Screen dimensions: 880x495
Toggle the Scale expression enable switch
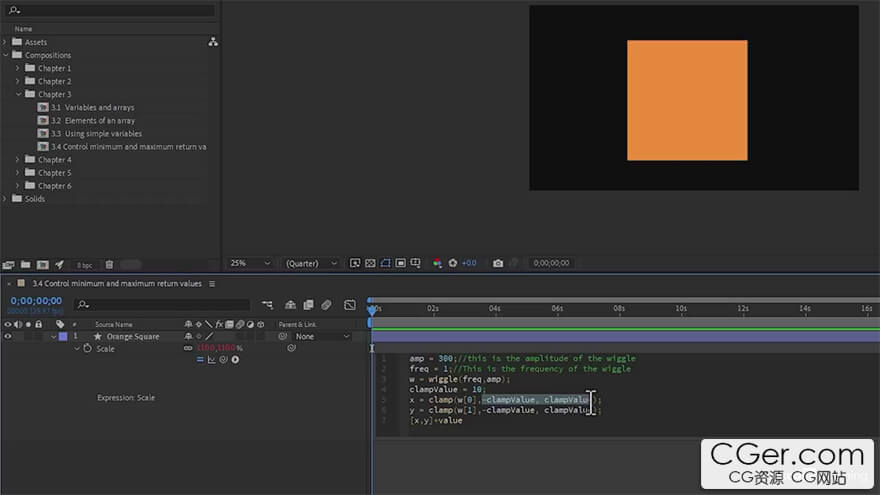point(200,360)
